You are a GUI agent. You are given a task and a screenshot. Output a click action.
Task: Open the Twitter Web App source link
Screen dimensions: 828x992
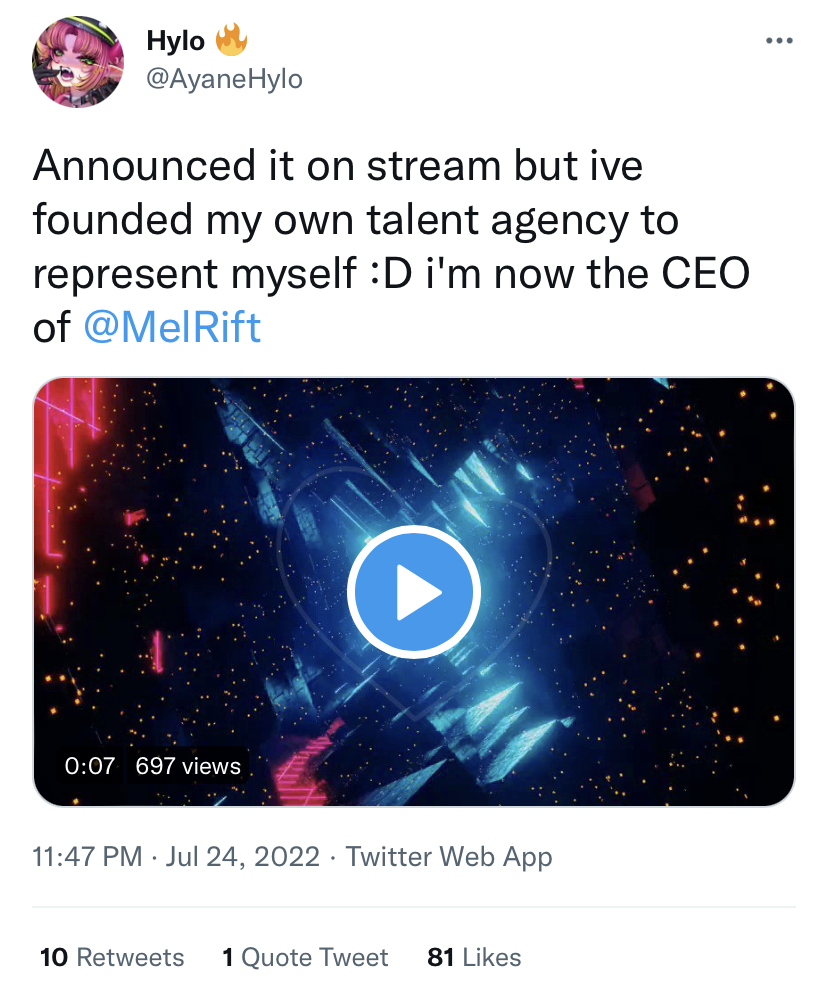pyautogui.click(x=449, y=856)
